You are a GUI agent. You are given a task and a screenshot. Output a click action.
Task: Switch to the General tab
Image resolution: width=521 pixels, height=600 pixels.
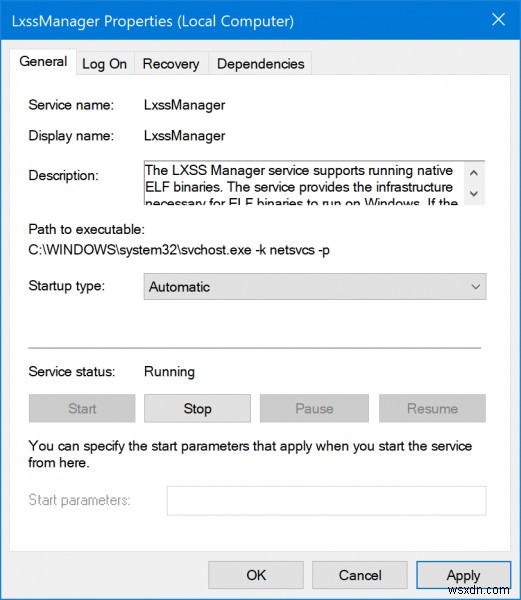pyautogui.click(x=43, y=62)
